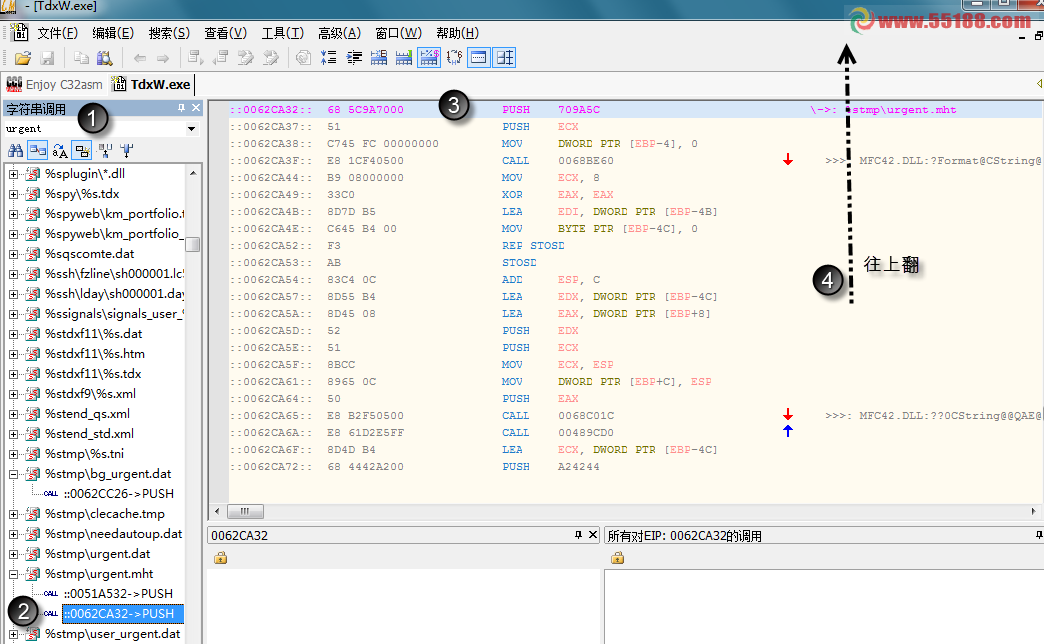Image resolution: width=1044 pixels, height=644 pixels.
Task: Click the indent-lines toolbar icon
Action: tap(354, 58)
